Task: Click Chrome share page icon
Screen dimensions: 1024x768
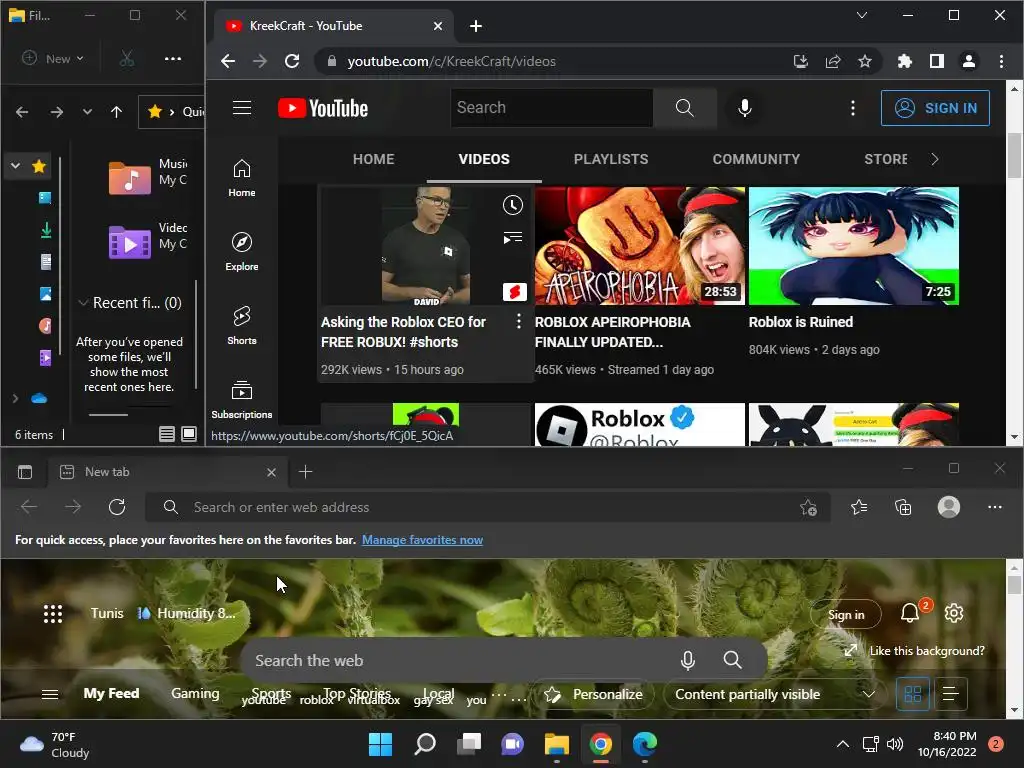Action: pos(833,61)
